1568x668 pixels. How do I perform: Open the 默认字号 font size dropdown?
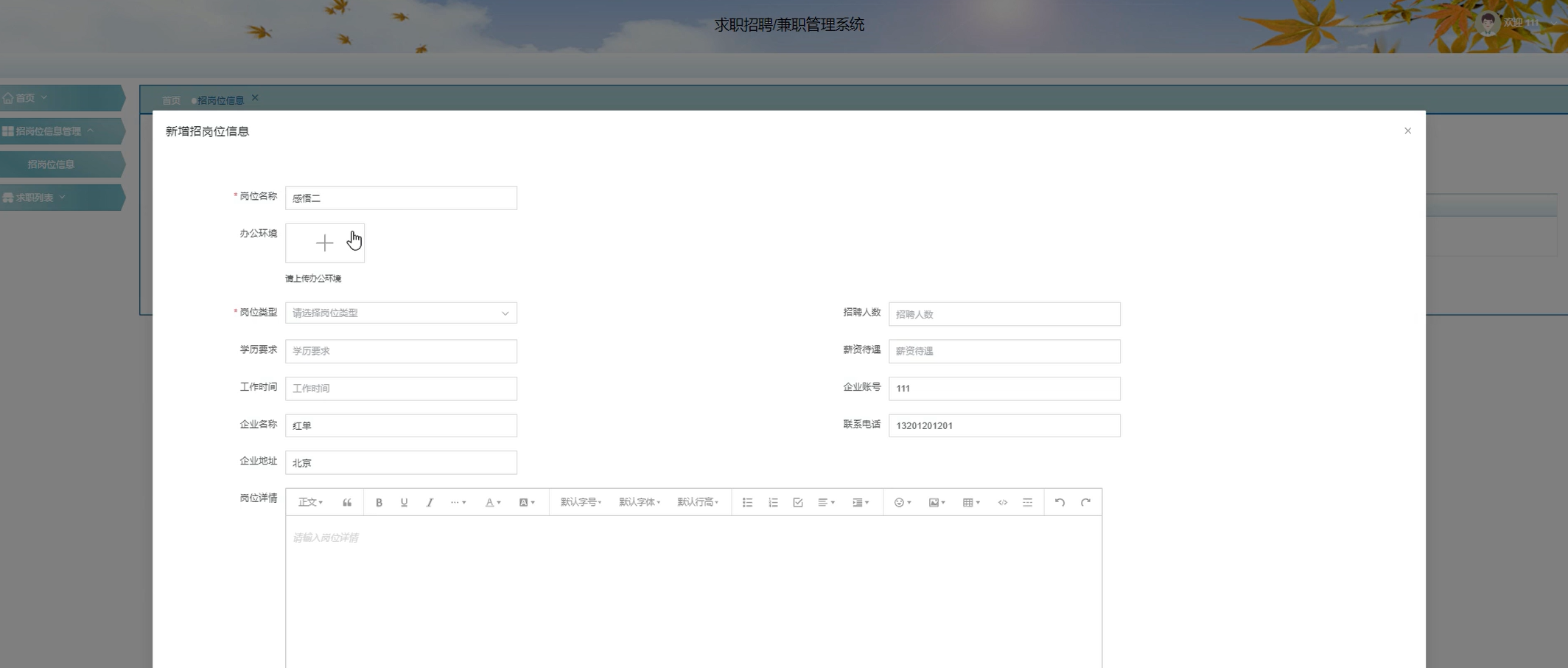[x=581, y=502]
